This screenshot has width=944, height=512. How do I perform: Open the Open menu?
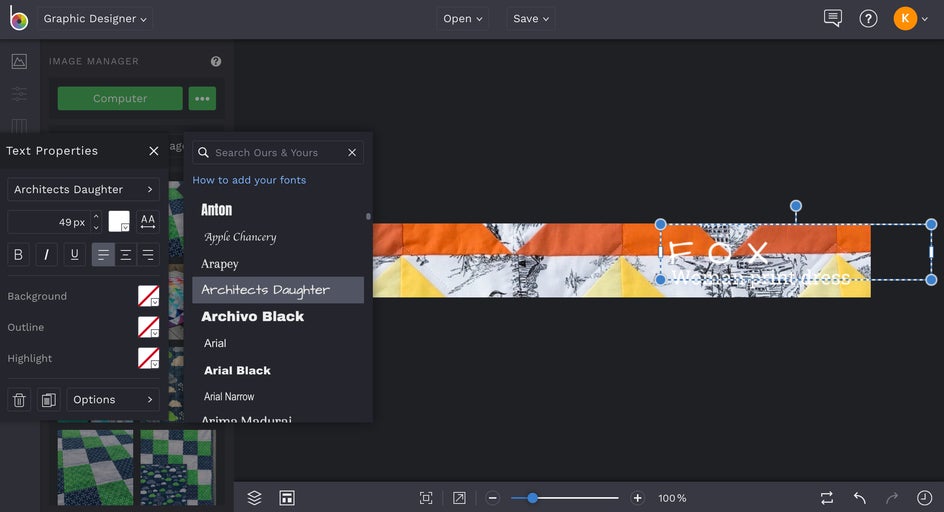point(462,19)
